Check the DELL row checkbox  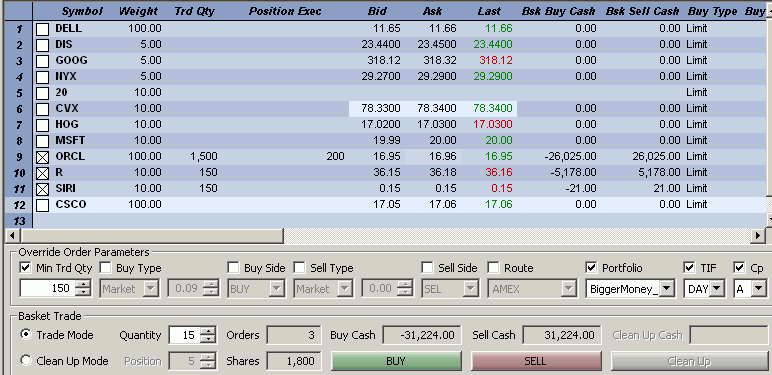[x=43, y=30]
